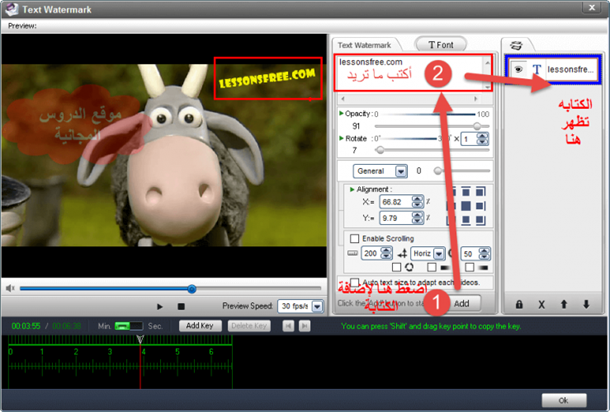Image resolution: width=610 pixels, height=412 pixels.
Task: Click the Text Watermark app icon in title bar
Action: pyautogui.click(x=11, y=9)
